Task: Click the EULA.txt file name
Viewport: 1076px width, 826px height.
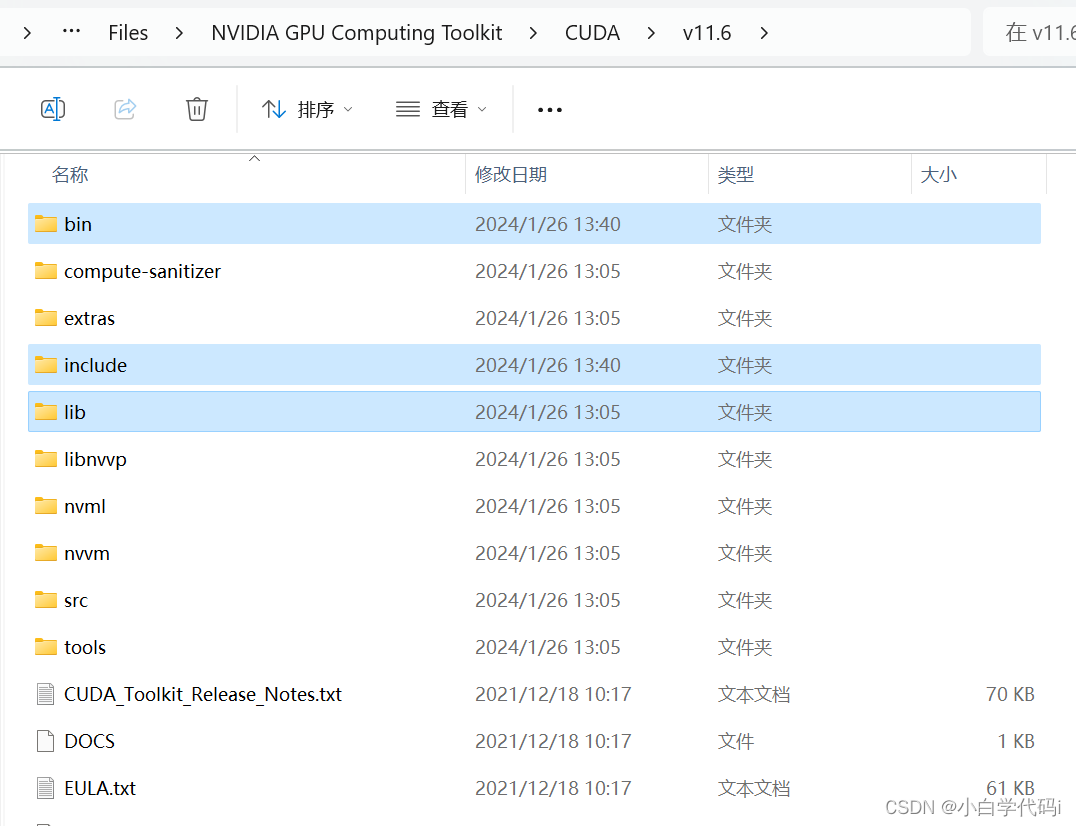Action: click(x=100, y=788)
